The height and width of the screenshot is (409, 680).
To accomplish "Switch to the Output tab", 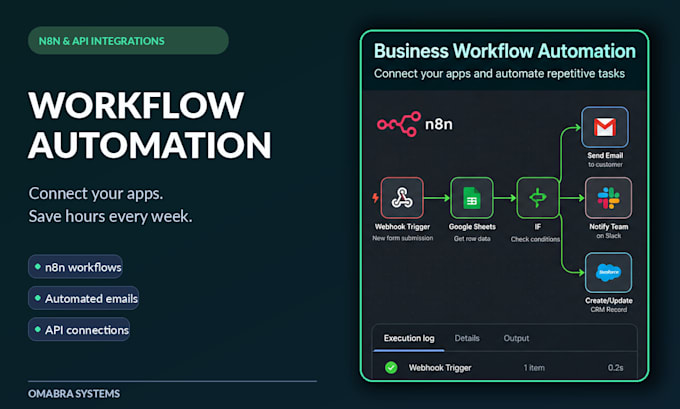I will 516,338.
